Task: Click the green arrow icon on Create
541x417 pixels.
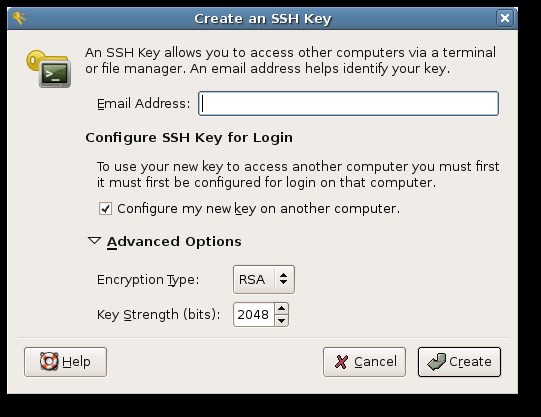Action: pyautogui.click(x=437, y=361)
